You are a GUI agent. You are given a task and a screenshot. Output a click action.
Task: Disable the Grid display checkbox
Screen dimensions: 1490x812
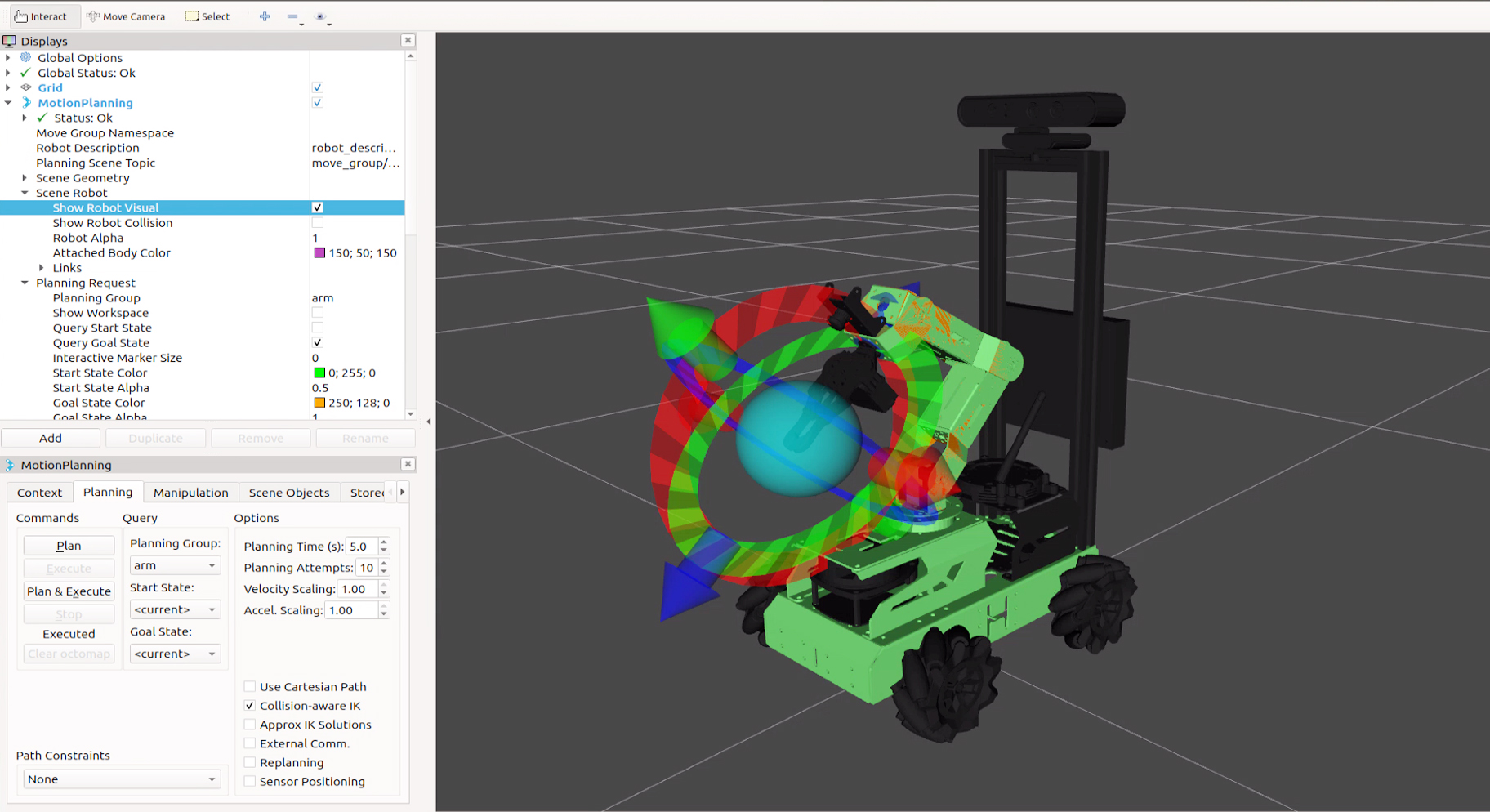coord(318,87)
